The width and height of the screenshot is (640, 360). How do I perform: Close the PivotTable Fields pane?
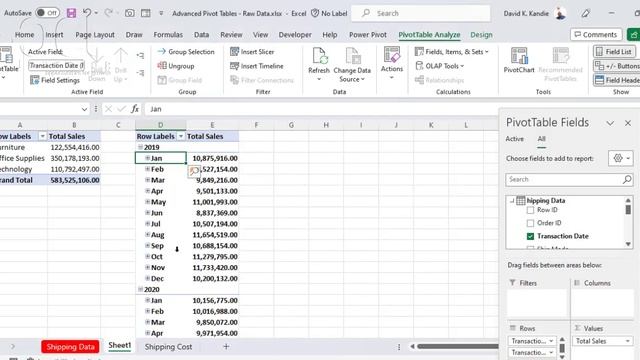tap(628, 123)
